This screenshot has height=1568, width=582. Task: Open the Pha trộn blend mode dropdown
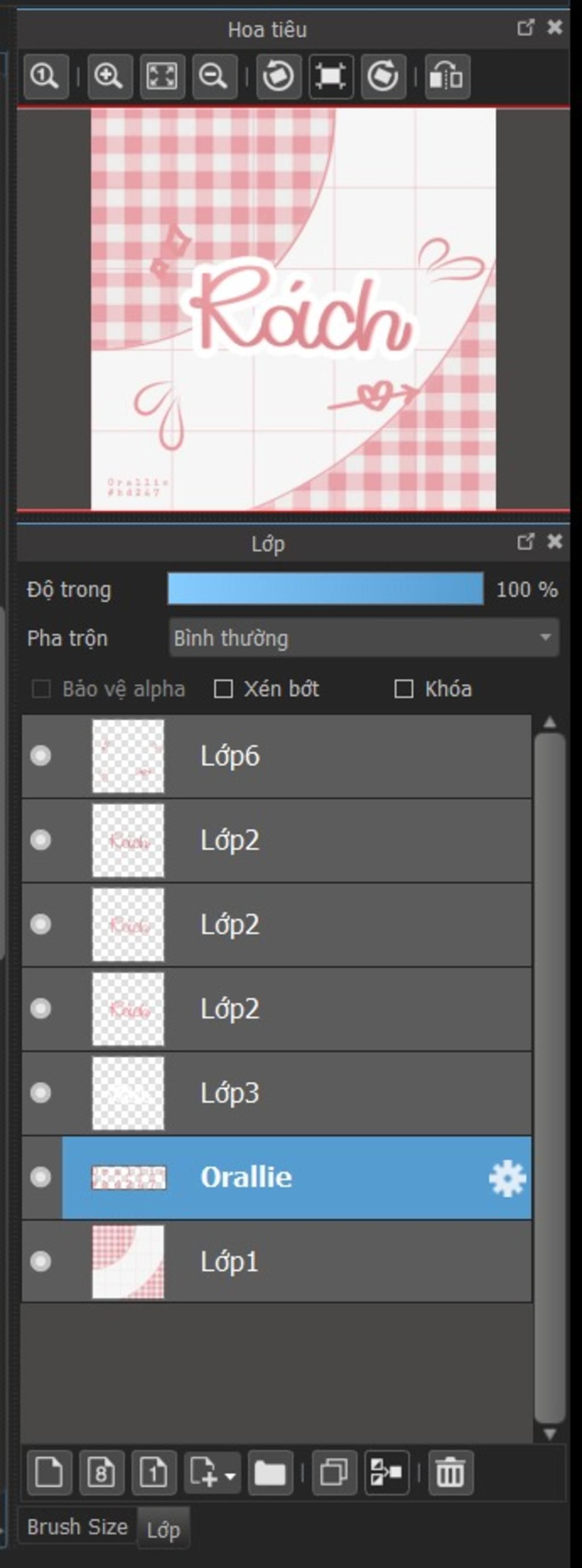click(364, 638)
